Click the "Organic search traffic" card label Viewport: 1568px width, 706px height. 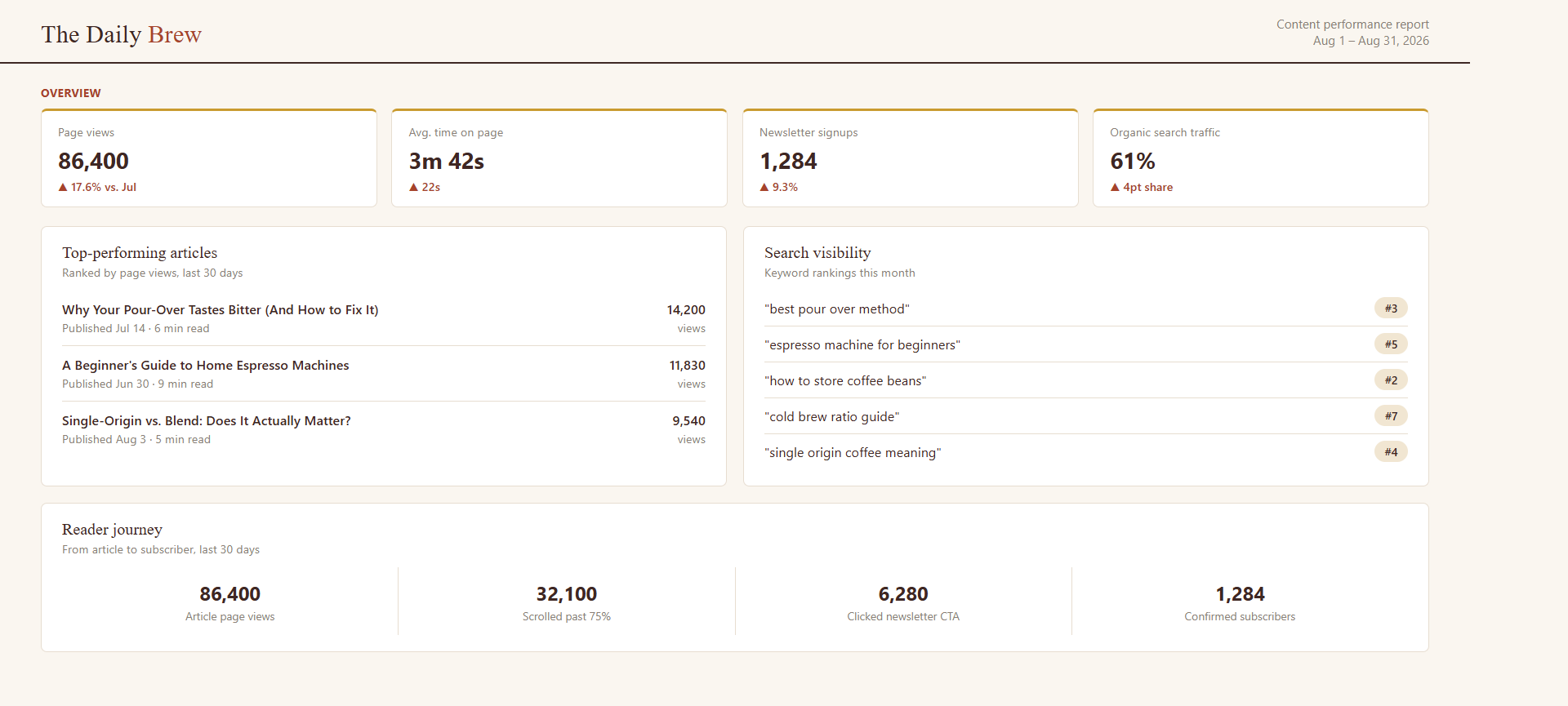(1165, 132)
